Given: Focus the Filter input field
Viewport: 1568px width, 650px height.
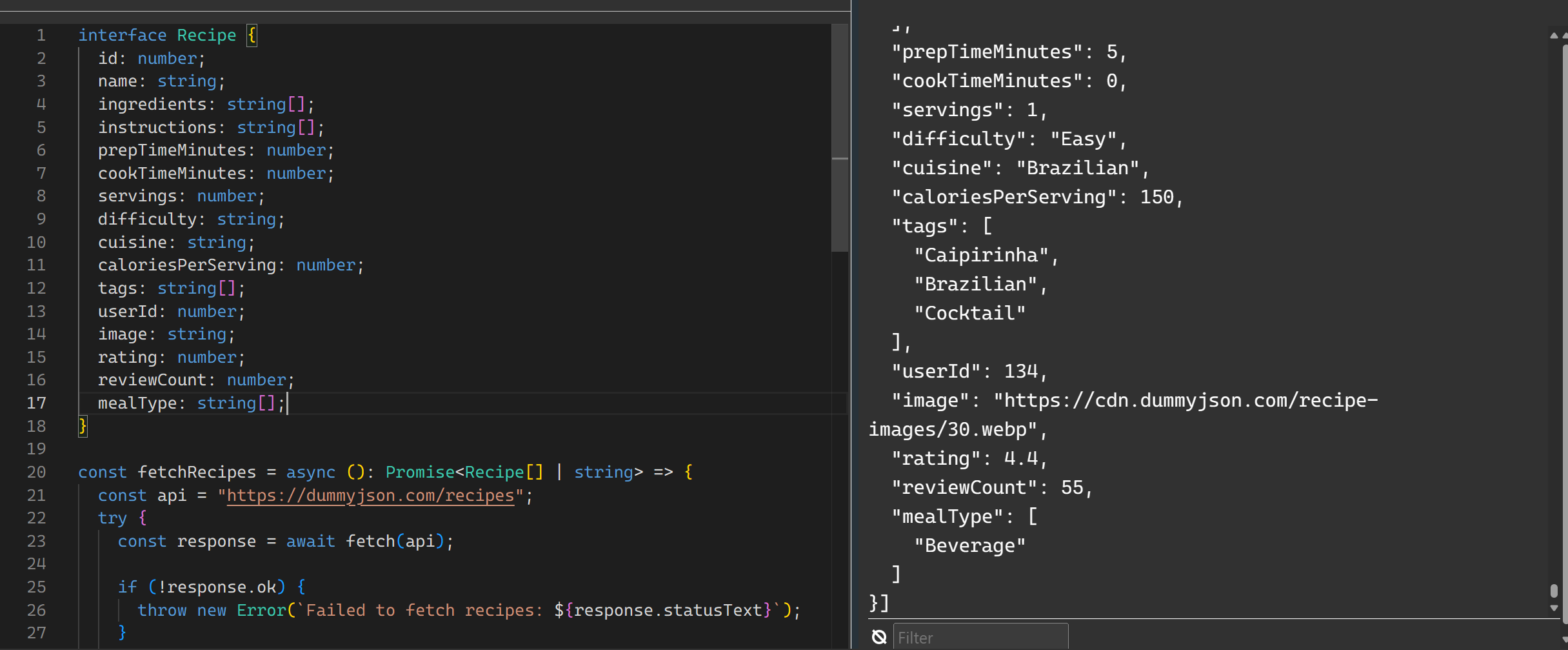Looking at the screenshot, I should (x=980, y=637).
